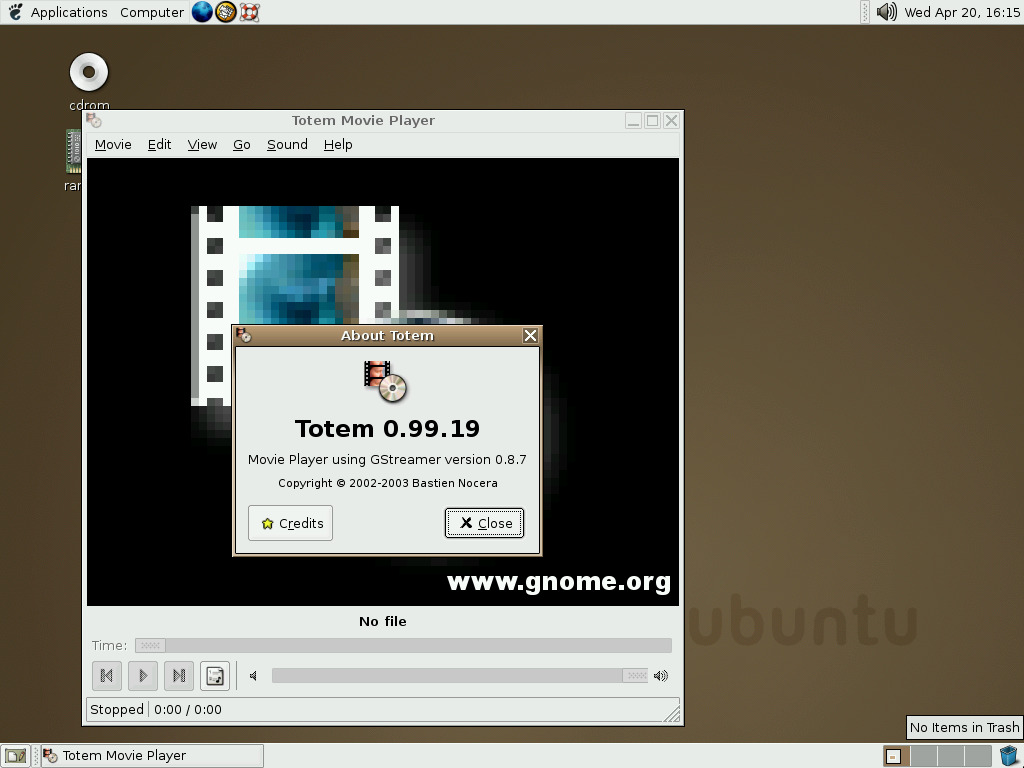This screenshot has width=1024, height=768.
Task: Click the Totem movie player window icon
Action: [x=93, y=119]
